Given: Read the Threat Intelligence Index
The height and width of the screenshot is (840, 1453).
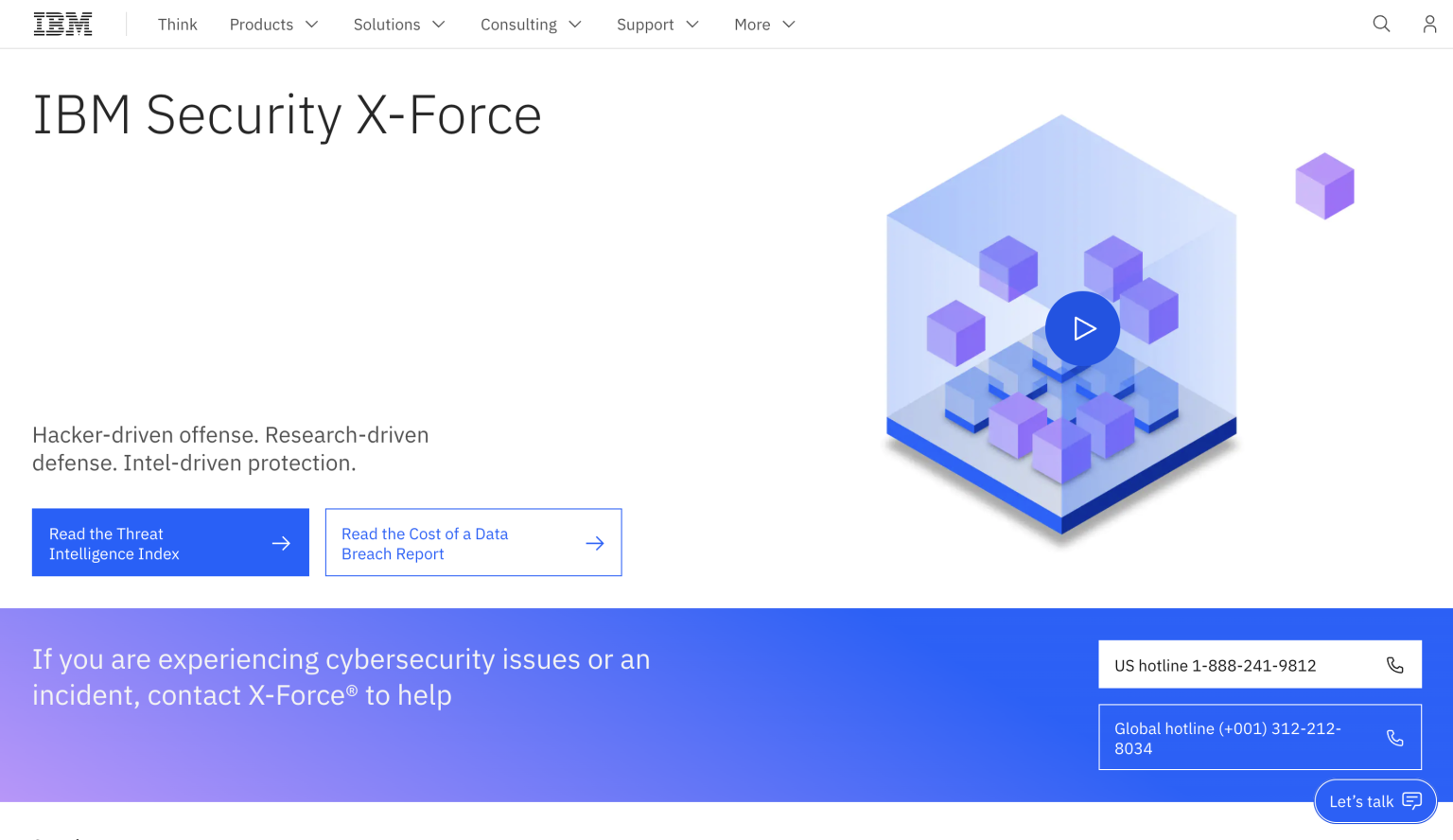Looking at the screenshot, I should pos(142,543).
